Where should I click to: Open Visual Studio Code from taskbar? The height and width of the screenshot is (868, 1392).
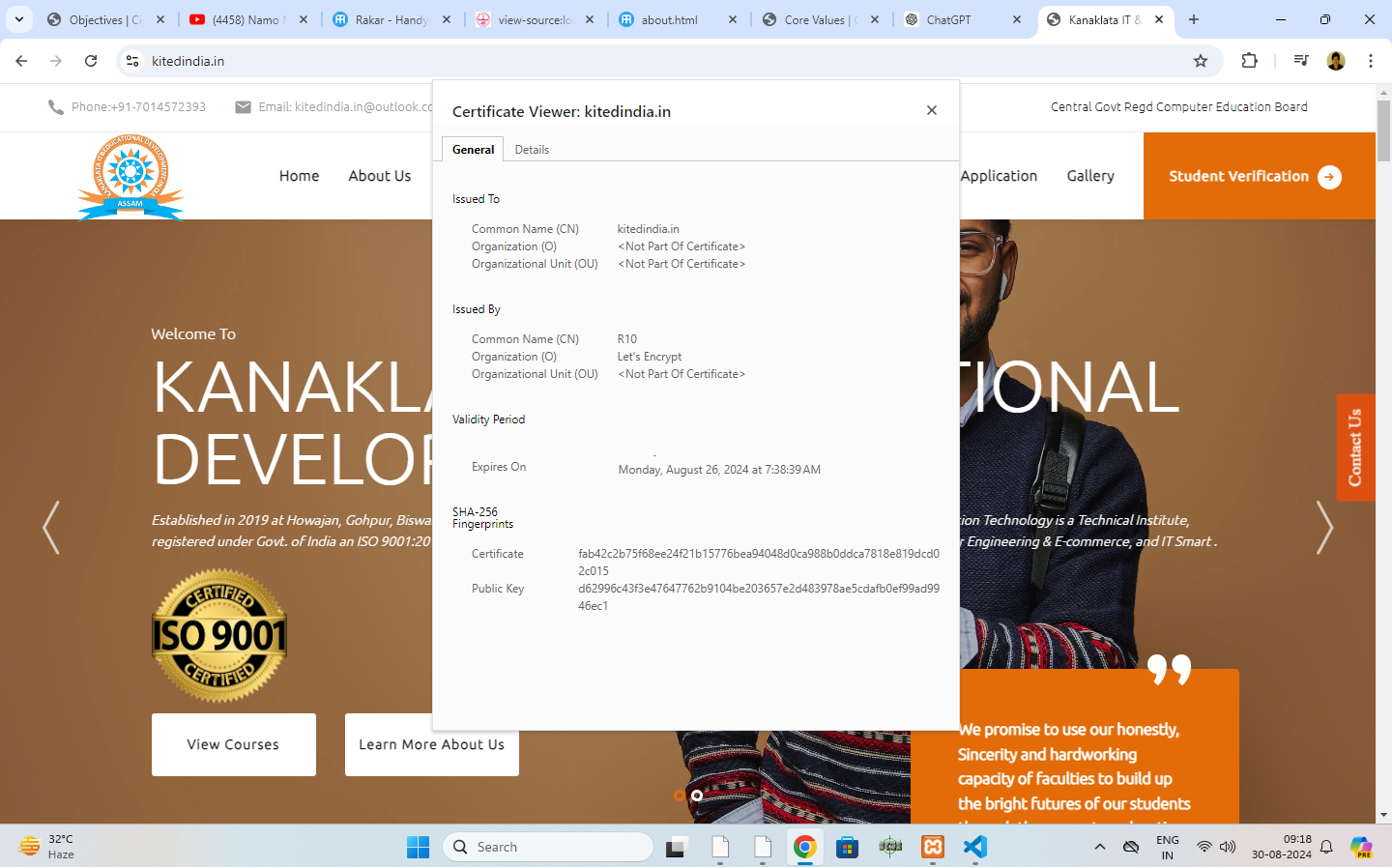974,847
